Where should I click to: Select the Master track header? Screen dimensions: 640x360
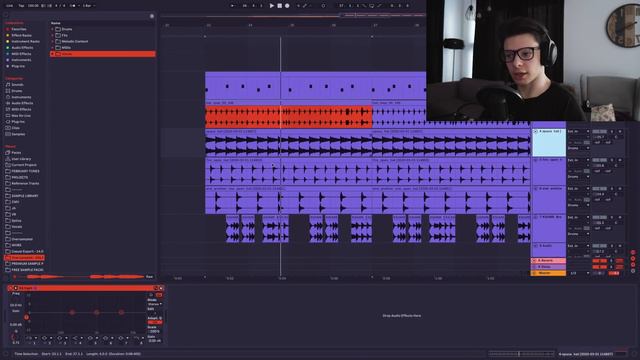point(548,273)
